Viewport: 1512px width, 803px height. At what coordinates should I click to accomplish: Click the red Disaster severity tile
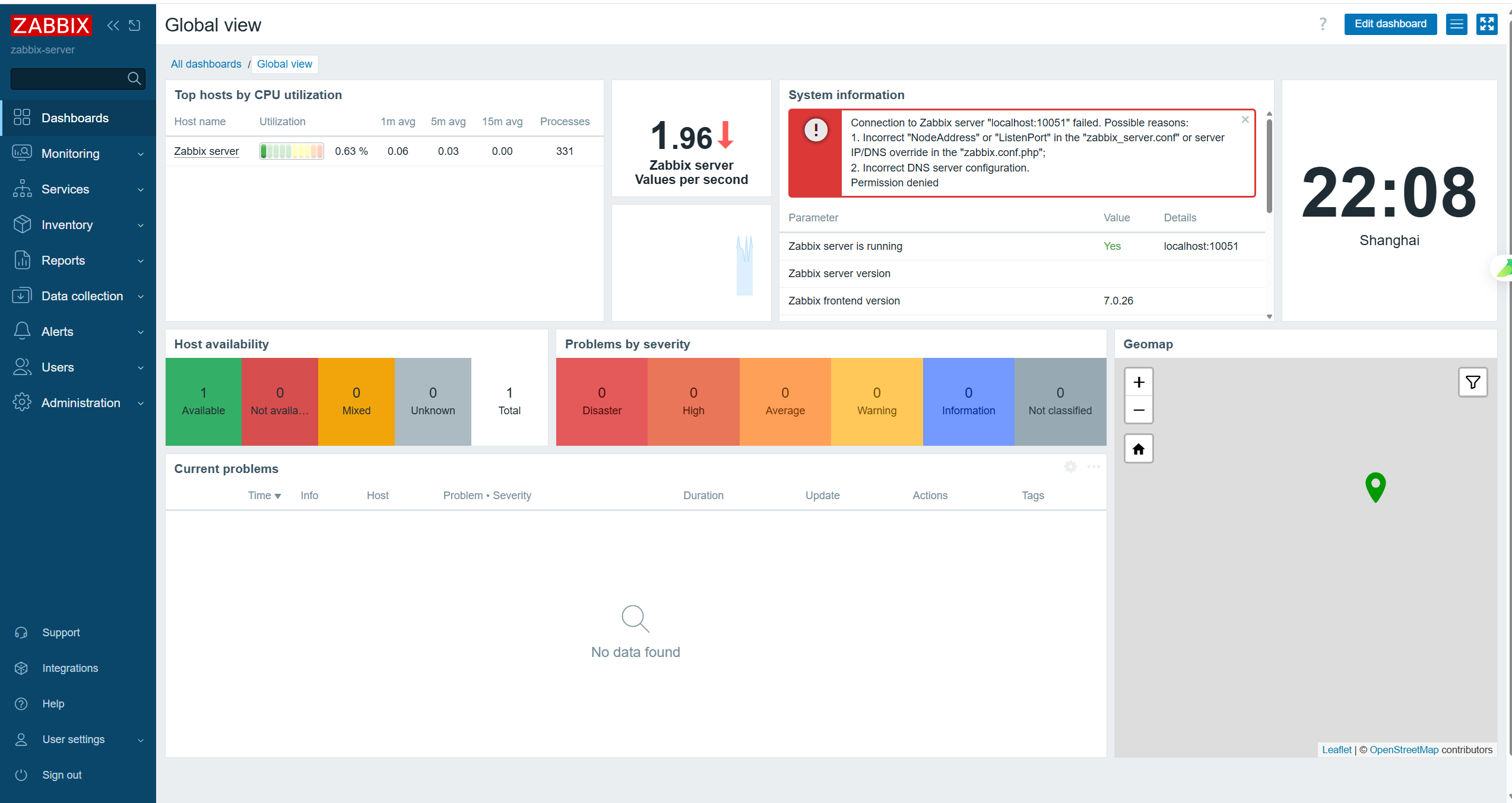pyautogui.click(x=602, y=402)
